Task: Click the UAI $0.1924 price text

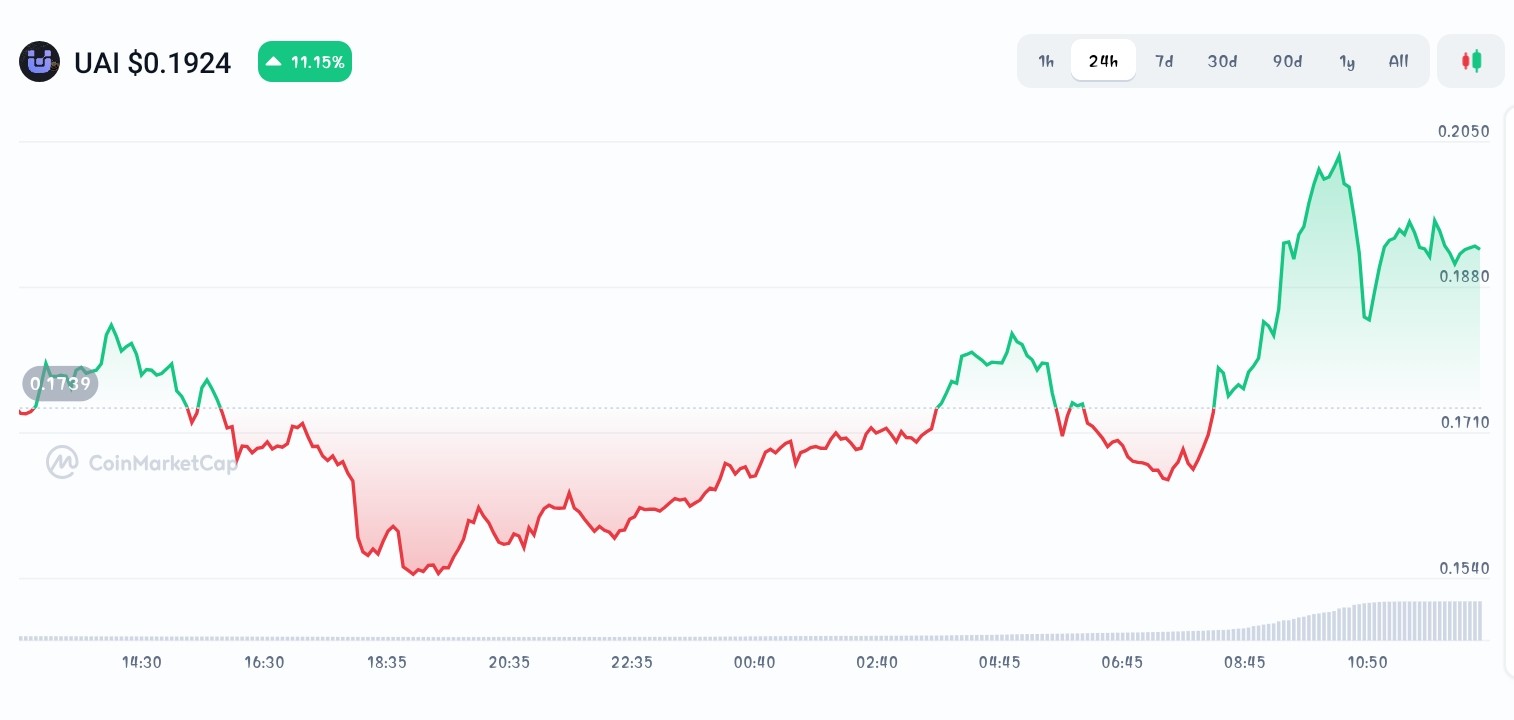Action: coord(153,63)
